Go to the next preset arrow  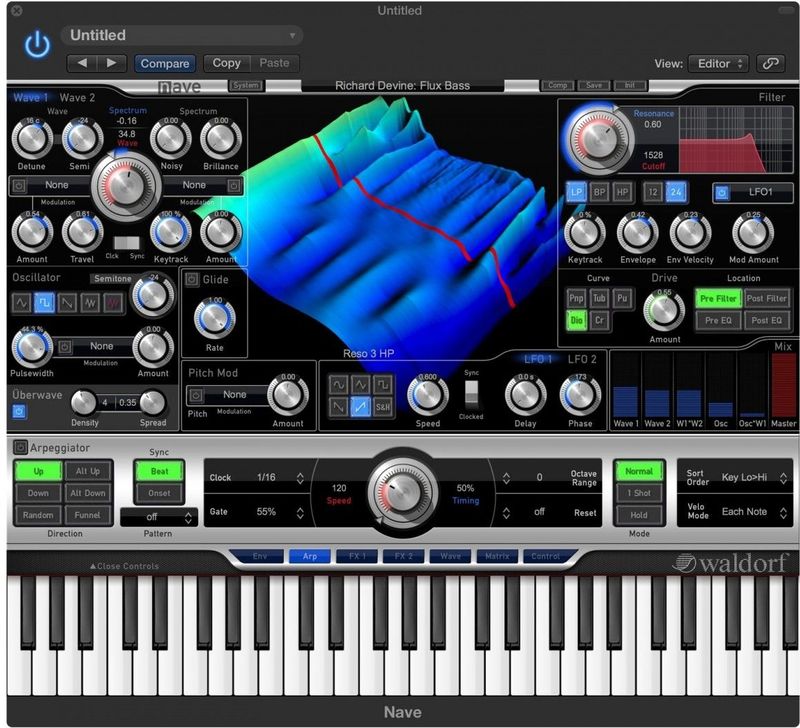coord(111,63)
